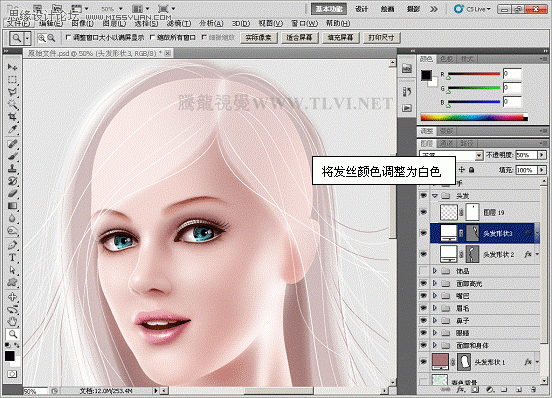Screen dimensions: 552x398
Task: Open the blend mode dropdown
Action: [479, 155]
